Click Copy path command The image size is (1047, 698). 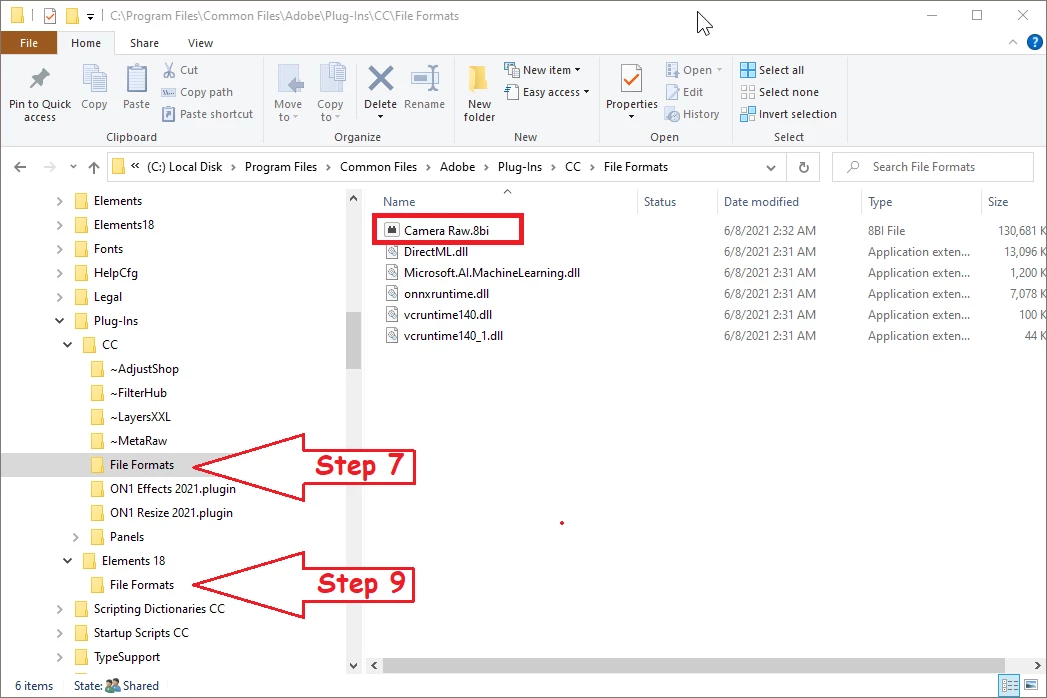[x=198, y=92]
